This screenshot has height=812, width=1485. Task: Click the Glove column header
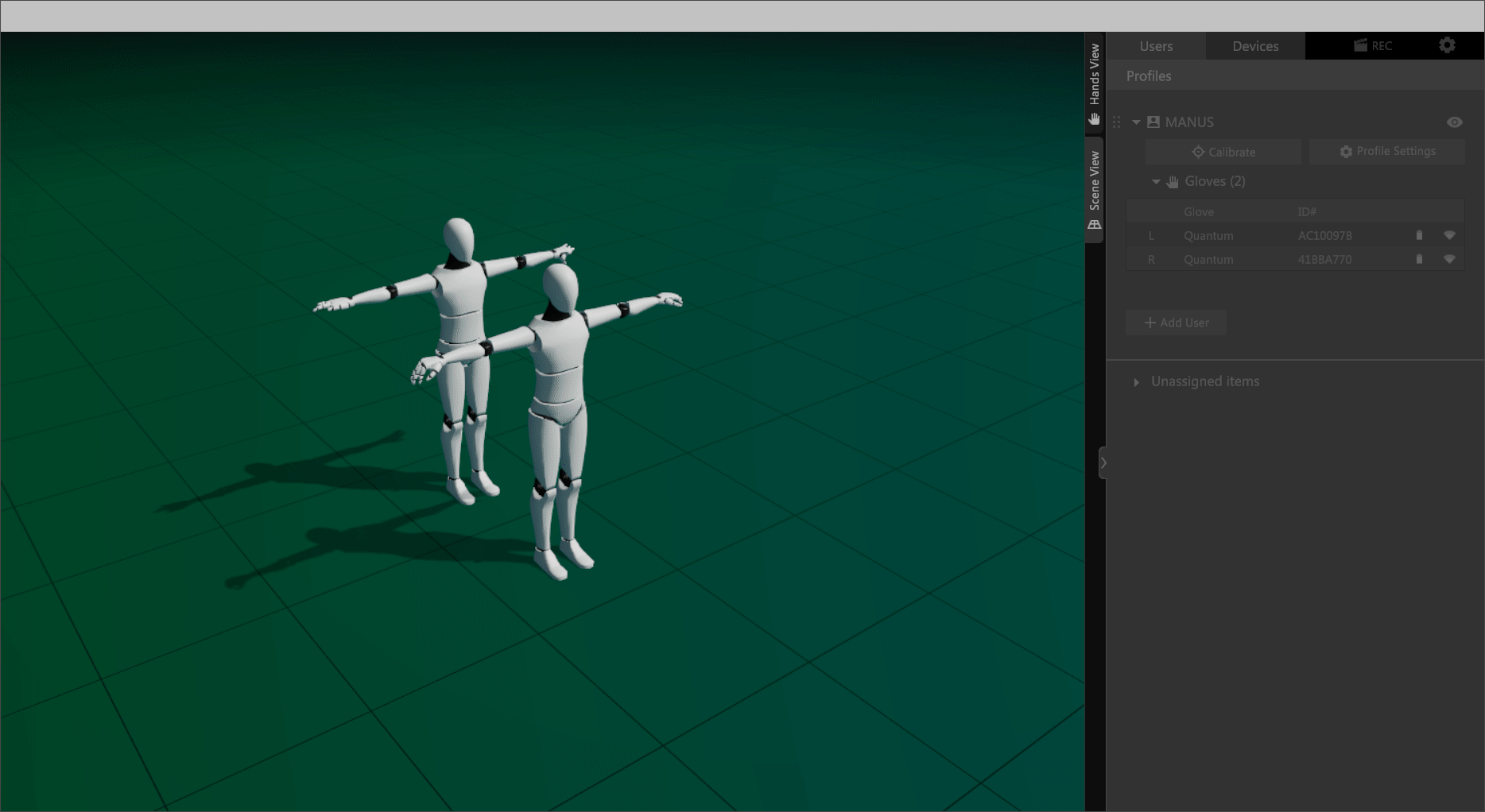[x=1198, y=212]
